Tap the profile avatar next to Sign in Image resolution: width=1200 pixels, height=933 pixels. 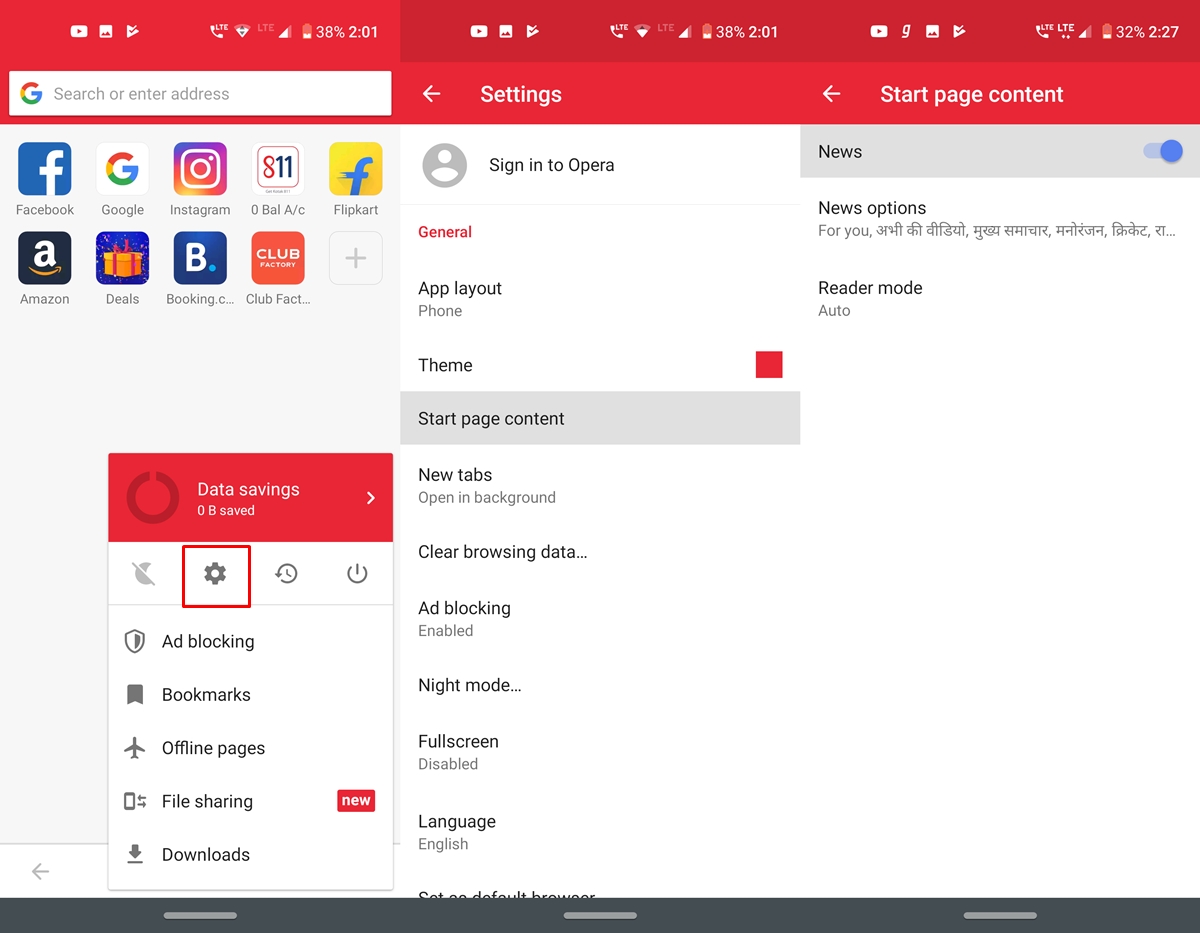coord(445,165)
